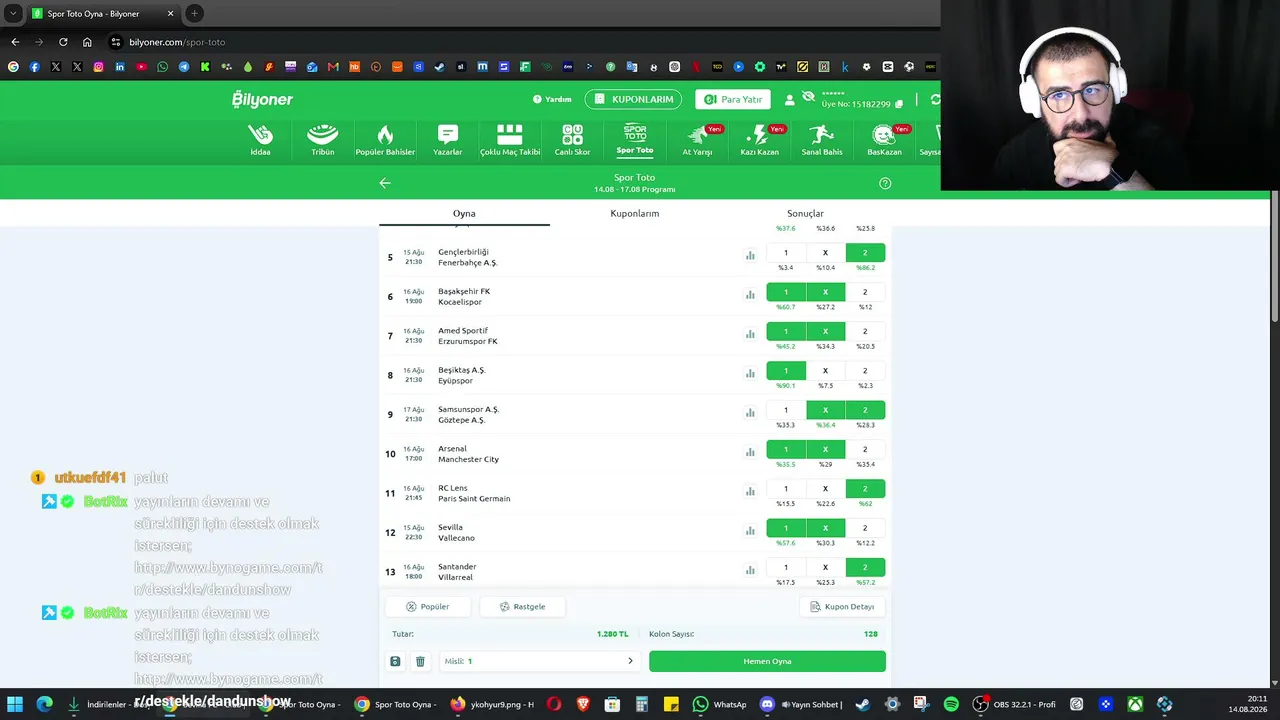
Task: Copy the member number with copy icon
Action: [x=899, y=104]
